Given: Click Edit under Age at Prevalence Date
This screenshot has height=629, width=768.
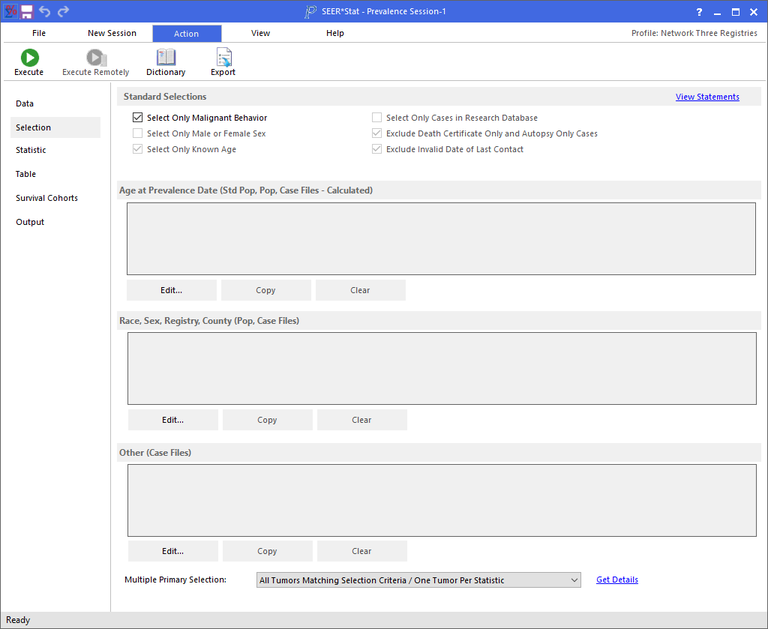Looking at the screenshot, I should pos(171,290).
